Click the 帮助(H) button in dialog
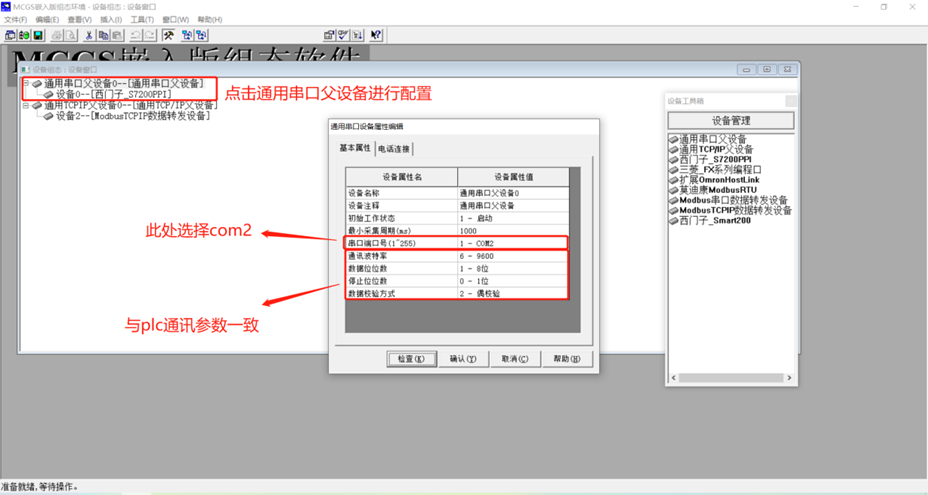 [567, 359]
